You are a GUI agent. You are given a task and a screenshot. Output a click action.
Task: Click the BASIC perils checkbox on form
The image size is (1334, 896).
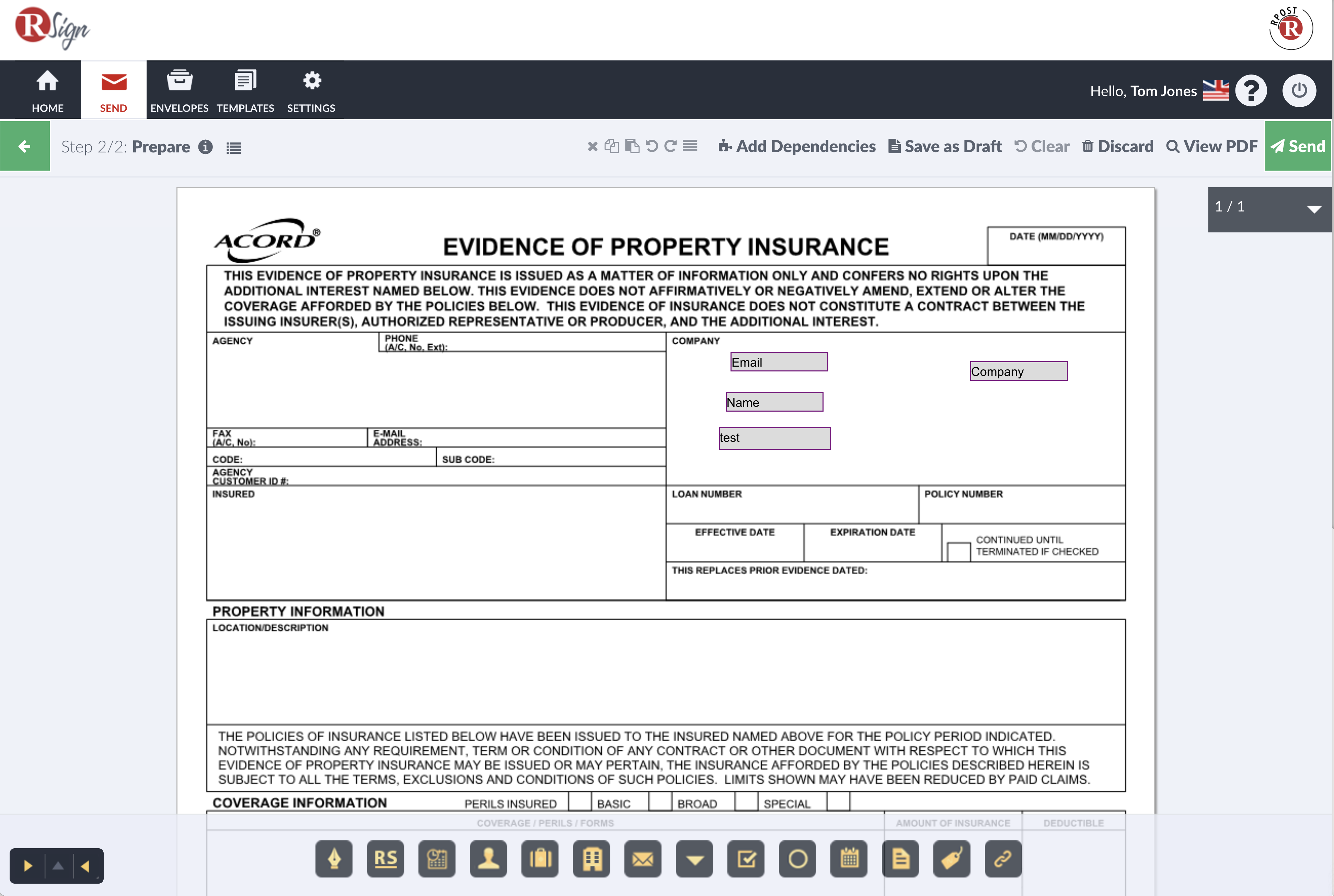[x=580, y=801]
